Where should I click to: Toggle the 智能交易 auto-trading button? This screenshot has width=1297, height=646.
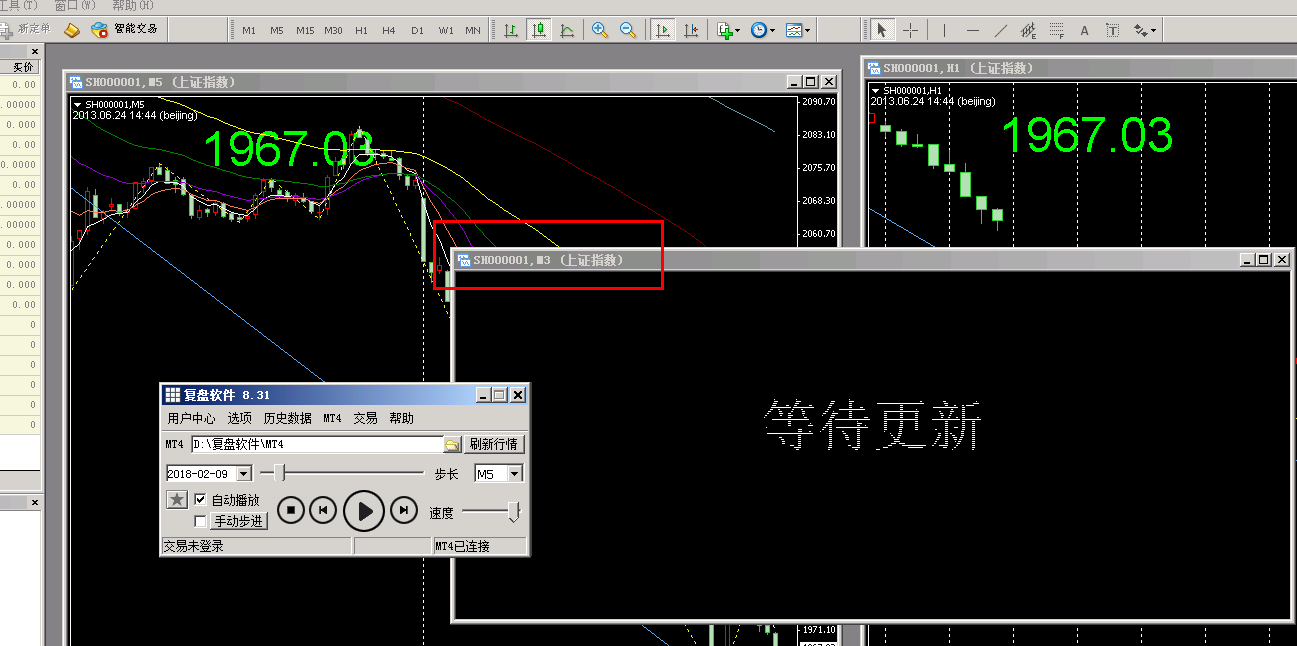[126, 29]
